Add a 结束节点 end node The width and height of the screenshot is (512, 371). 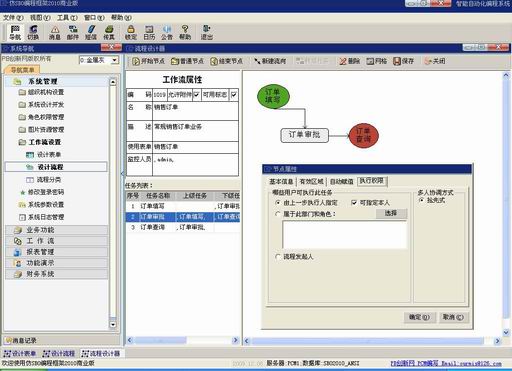coord(227,61)
